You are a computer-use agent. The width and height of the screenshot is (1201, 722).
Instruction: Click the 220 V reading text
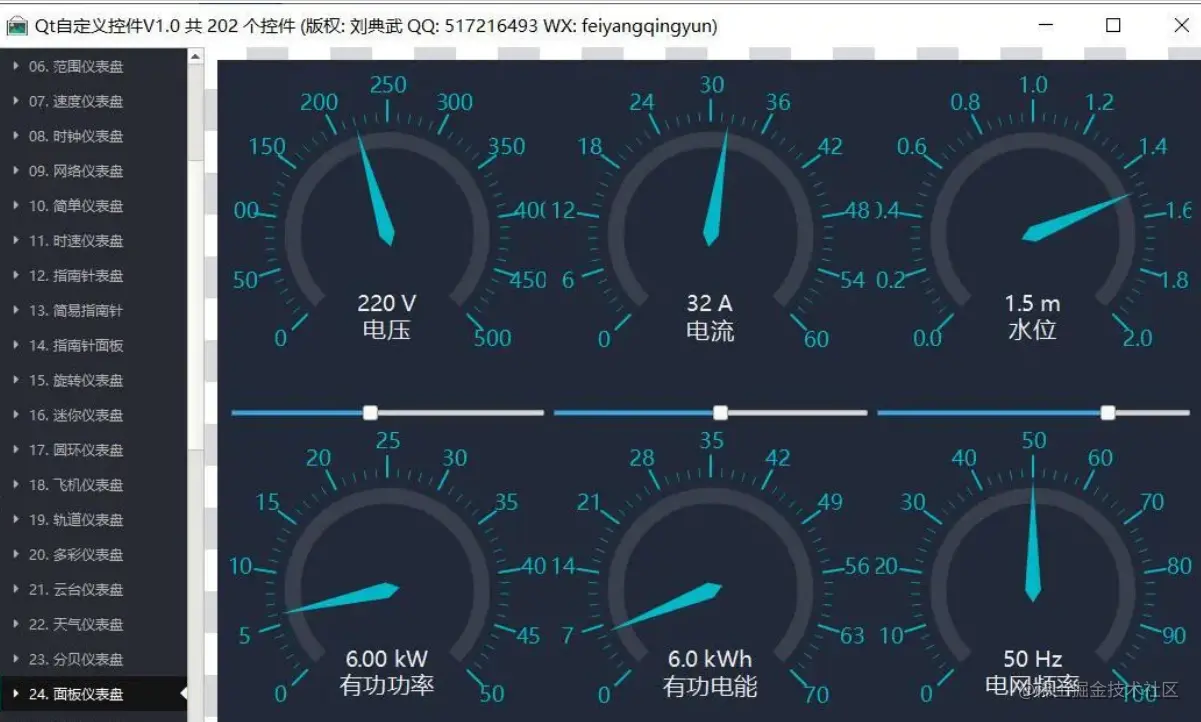click(387, 303)
